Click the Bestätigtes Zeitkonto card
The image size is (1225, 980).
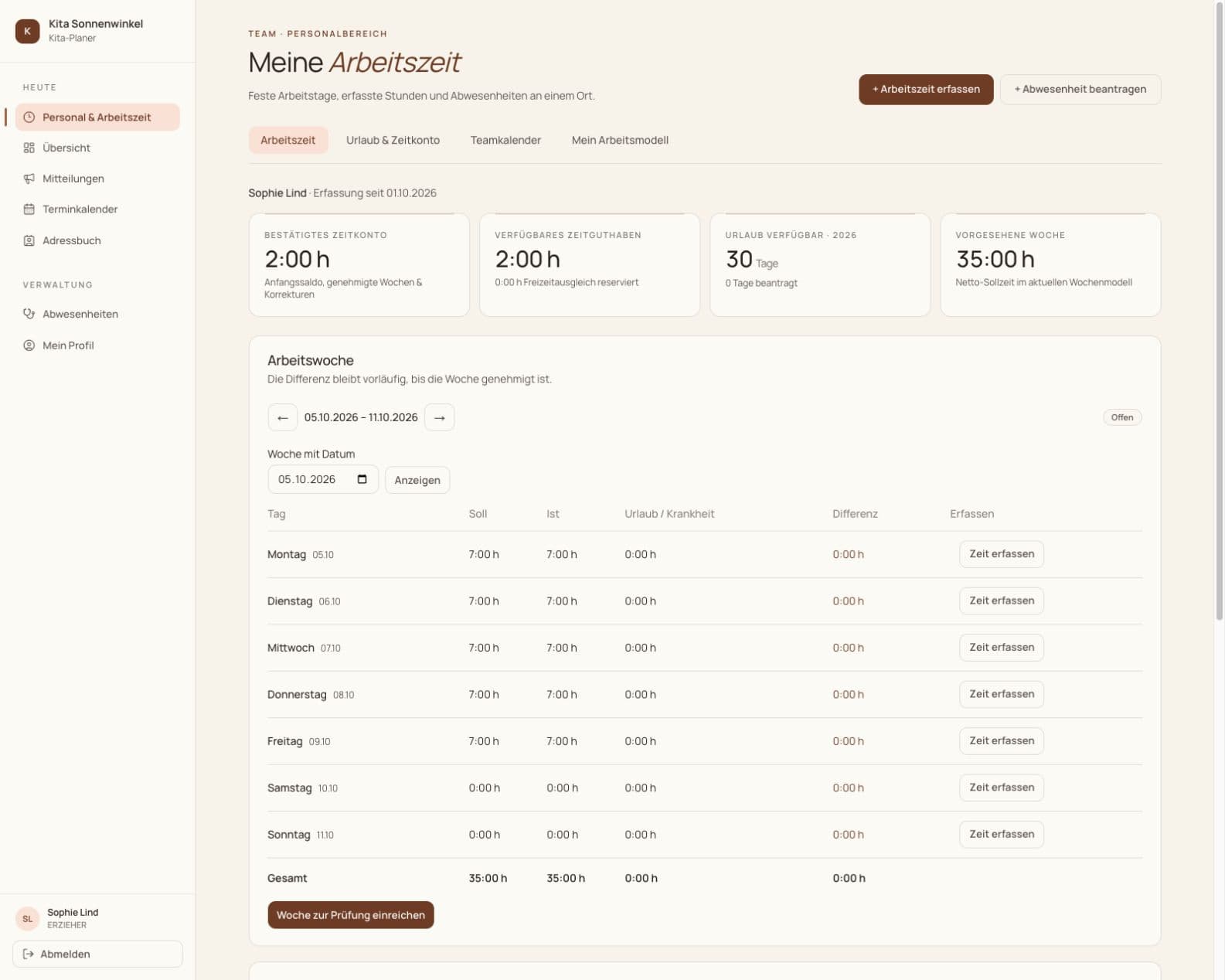(x=359, y=265)
